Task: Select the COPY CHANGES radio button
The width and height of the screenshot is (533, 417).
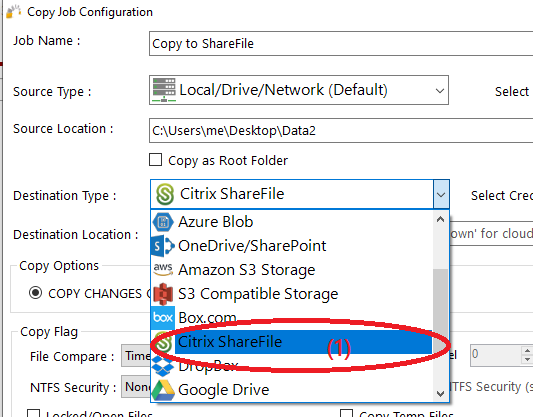Action: [x=35, y=293]
